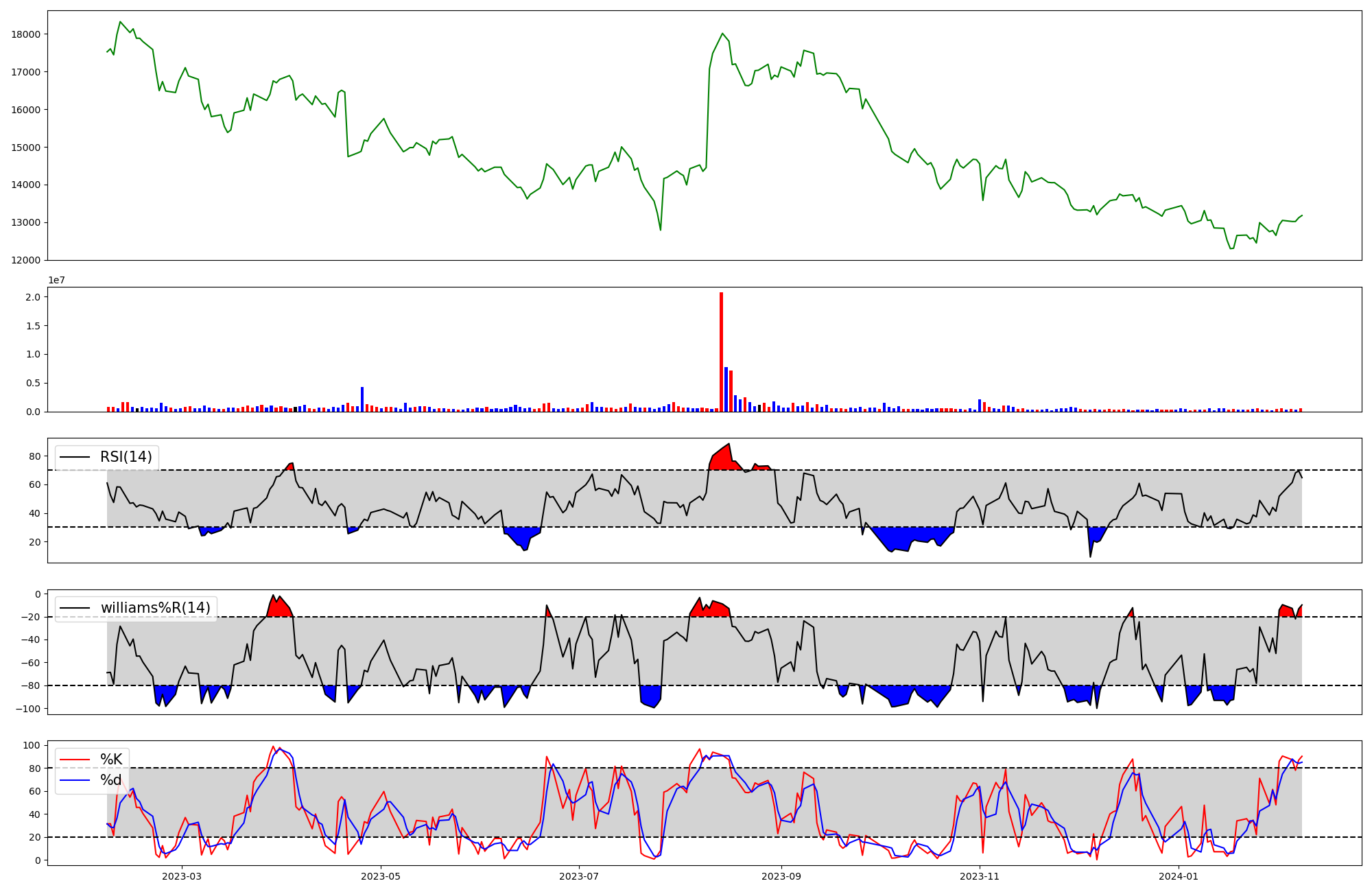Click the williams%R(14) legend label
Viewport: 1372px width, 892px height.
click(x=155, y=608)
